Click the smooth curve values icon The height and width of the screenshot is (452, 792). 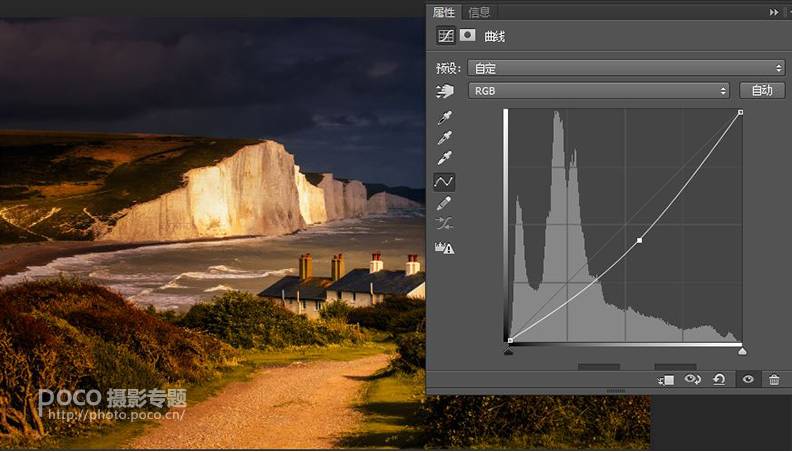(444, 223)
